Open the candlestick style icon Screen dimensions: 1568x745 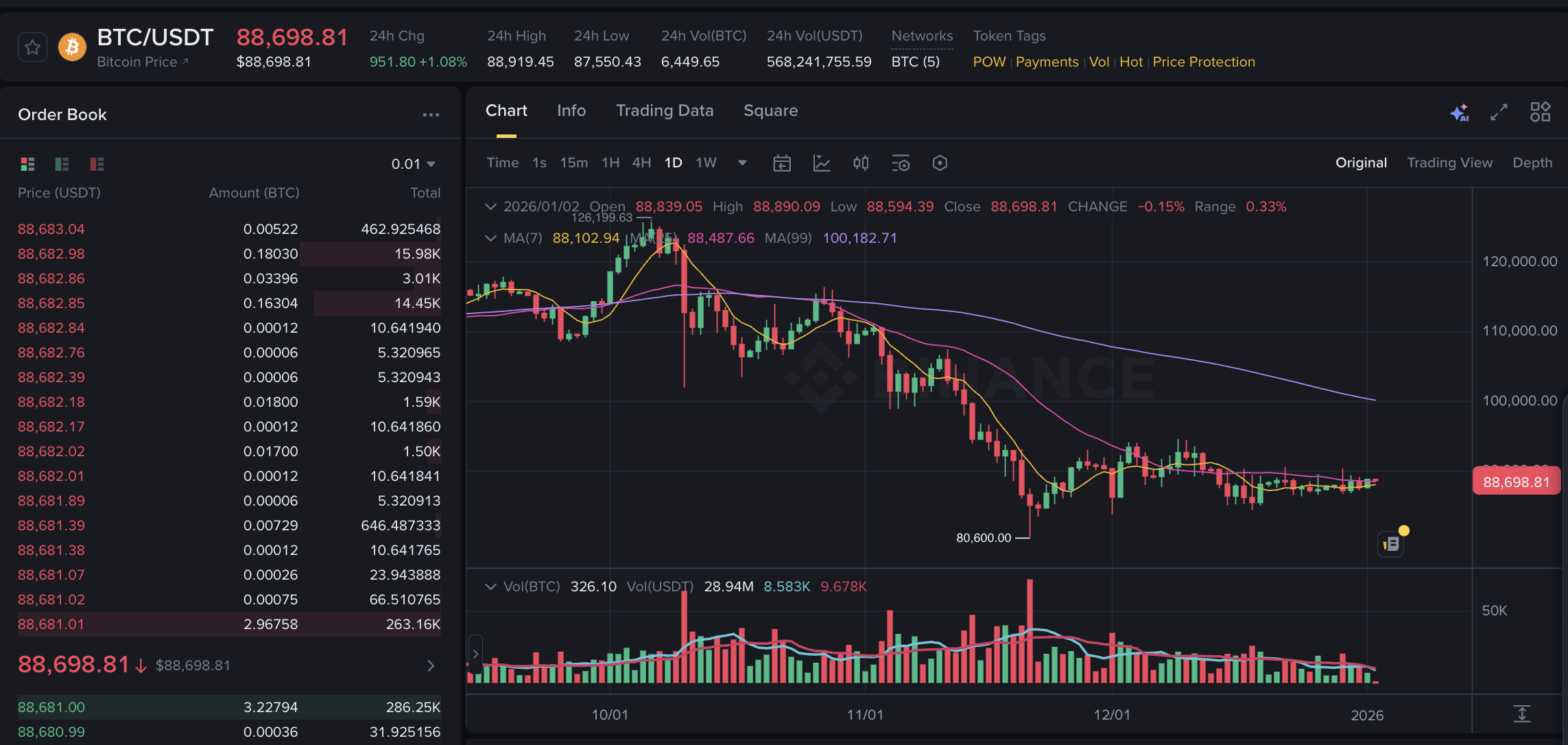coord(861,163)
